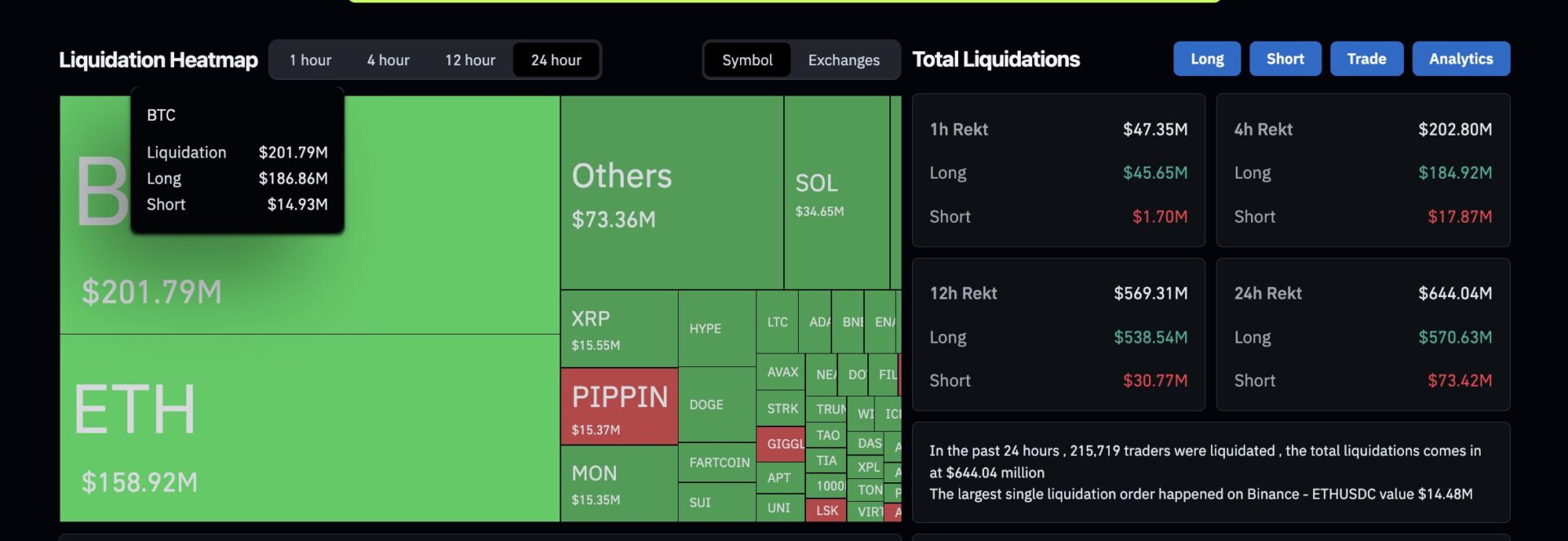Open the Trade button
This screenshot has height=541, width=1568.
tap(1366, 59)
